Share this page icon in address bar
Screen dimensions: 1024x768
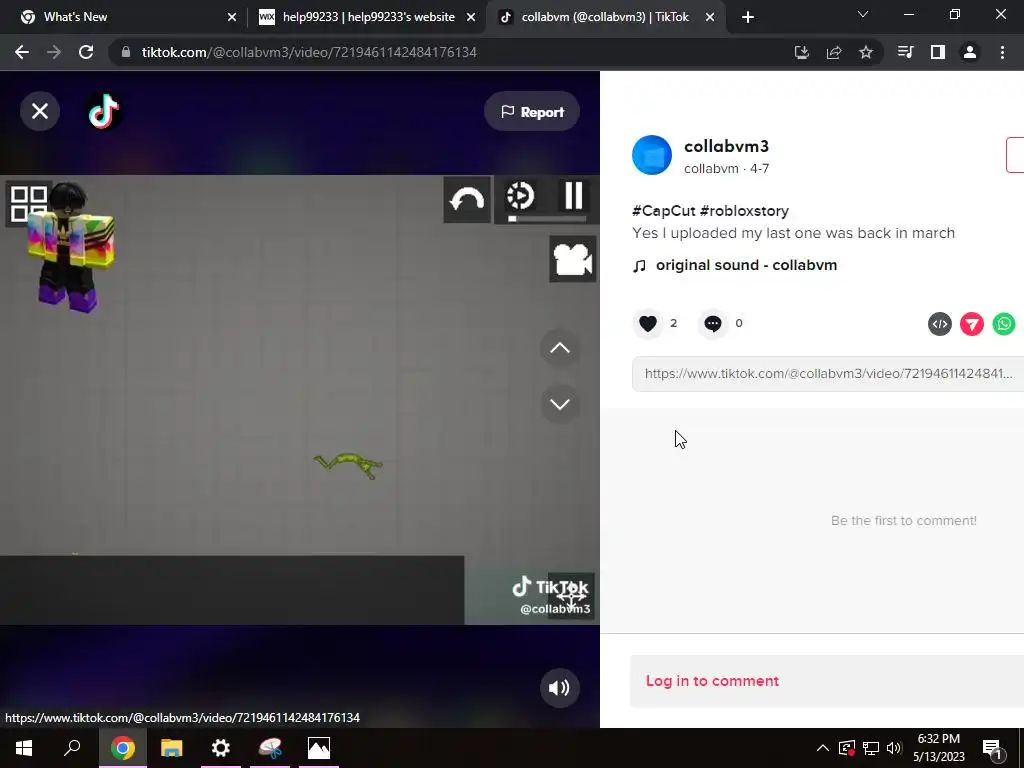tap(834, 52)
